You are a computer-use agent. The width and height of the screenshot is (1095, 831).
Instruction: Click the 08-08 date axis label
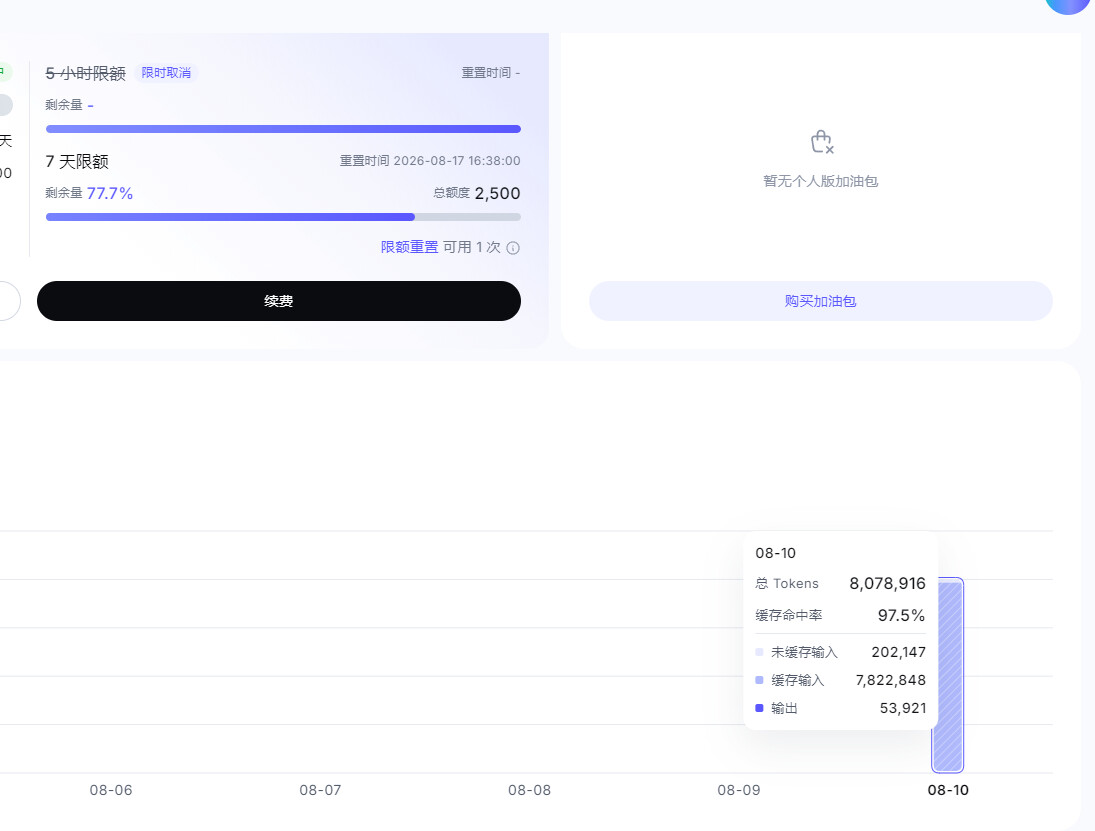pos(529,790)
